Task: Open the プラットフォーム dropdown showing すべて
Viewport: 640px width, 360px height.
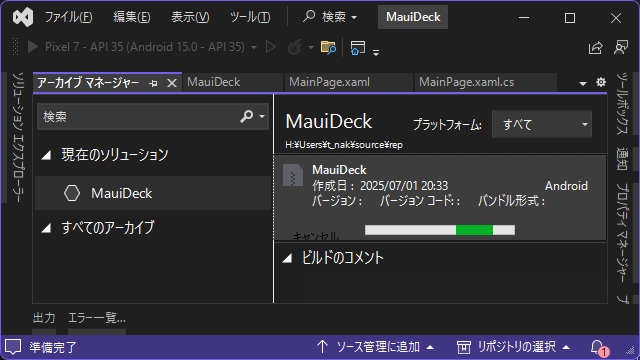Action: [x=542, y=124]
